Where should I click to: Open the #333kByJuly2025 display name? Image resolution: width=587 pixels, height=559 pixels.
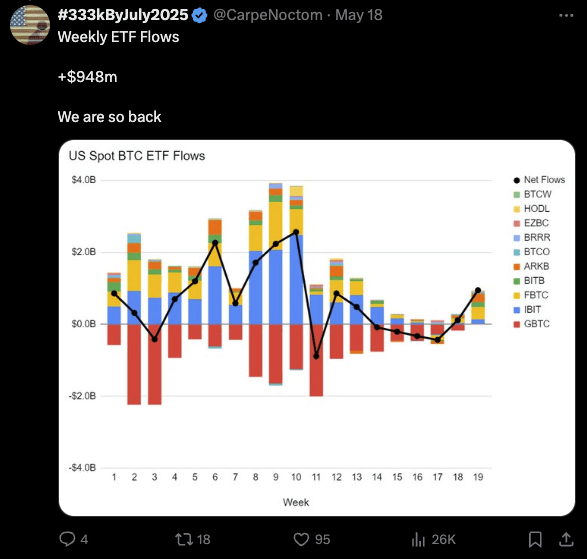123,15
